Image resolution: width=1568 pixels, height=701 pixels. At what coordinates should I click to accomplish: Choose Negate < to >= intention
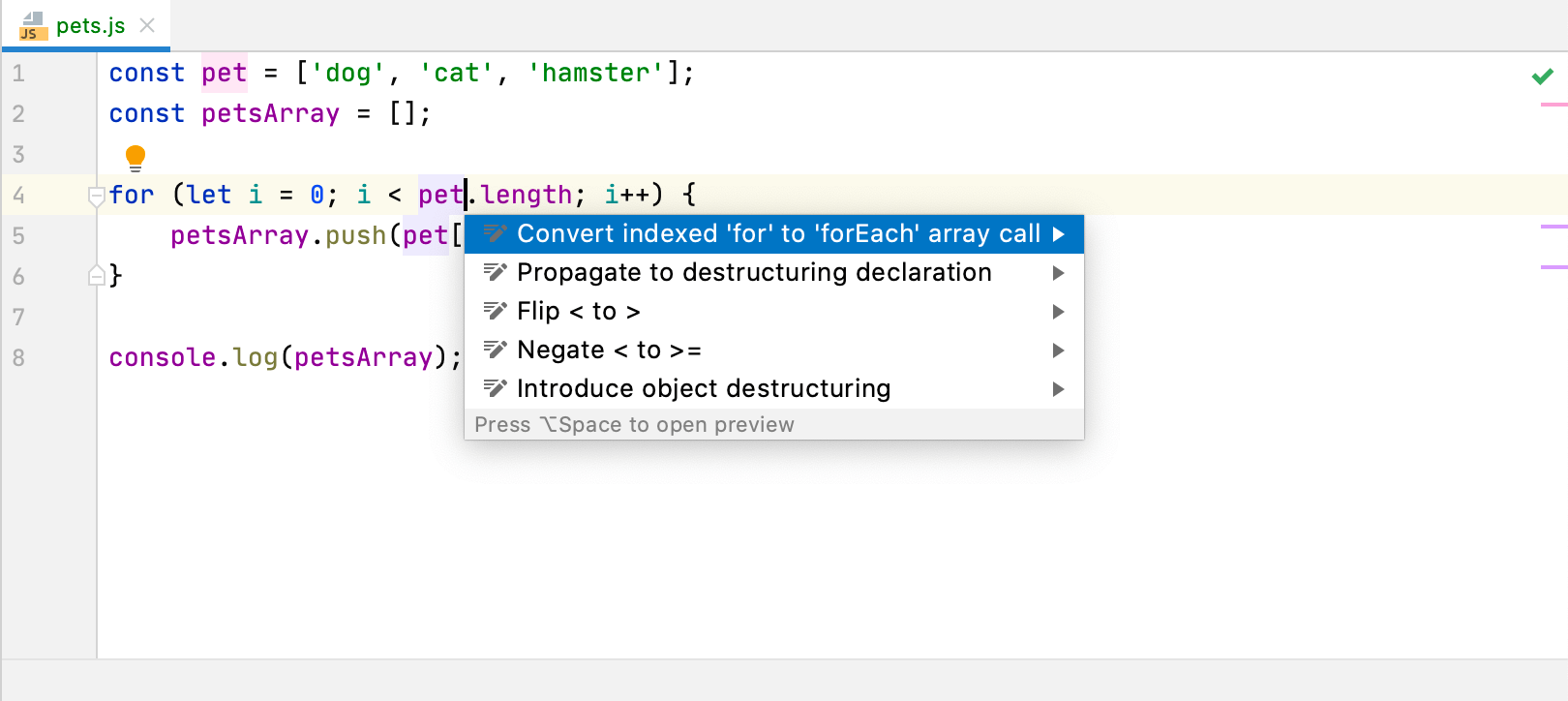click(609, 350)
